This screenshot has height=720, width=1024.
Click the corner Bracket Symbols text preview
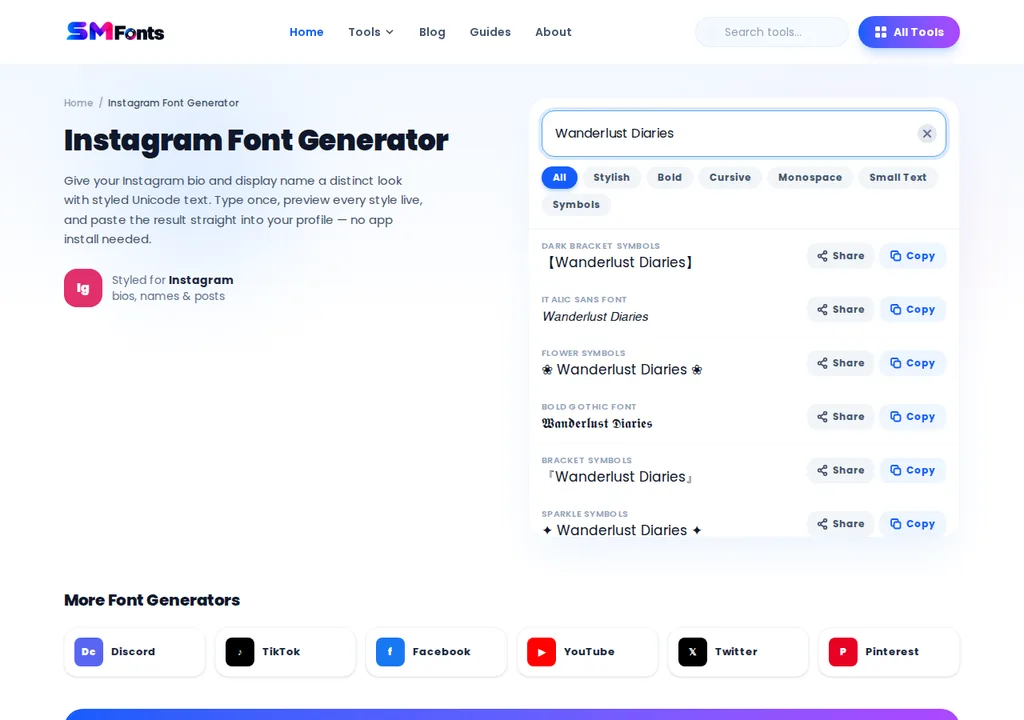pyautogui.click(x=619, y=477)
